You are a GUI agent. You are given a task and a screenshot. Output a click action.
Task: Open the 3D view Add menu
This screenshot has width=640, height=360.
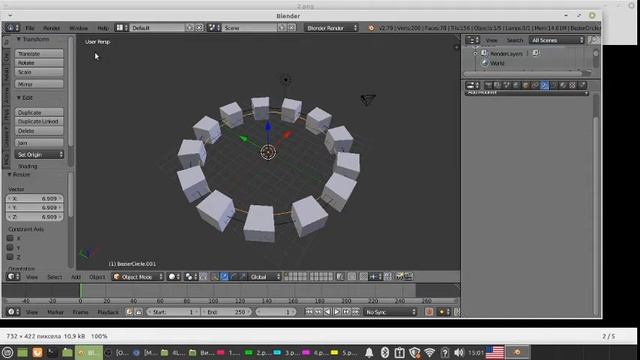[x=76, y=277]
